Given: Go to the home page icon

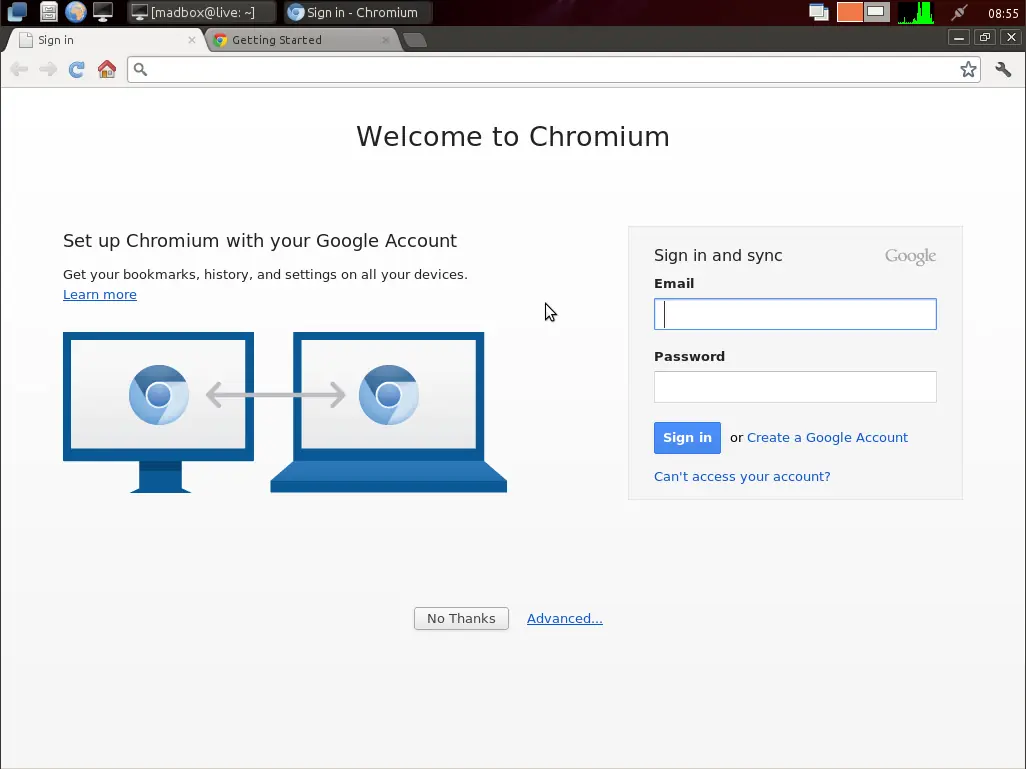Looking at the screenshot, I should pyautogui.click(x=107, y=69).
